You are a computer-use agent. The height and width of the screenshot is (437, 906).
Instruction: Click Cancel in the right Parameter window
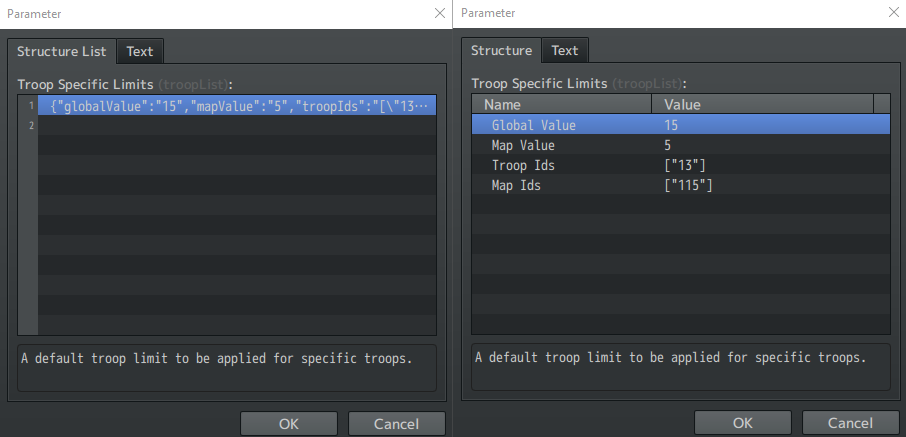[x=851, y=423]
